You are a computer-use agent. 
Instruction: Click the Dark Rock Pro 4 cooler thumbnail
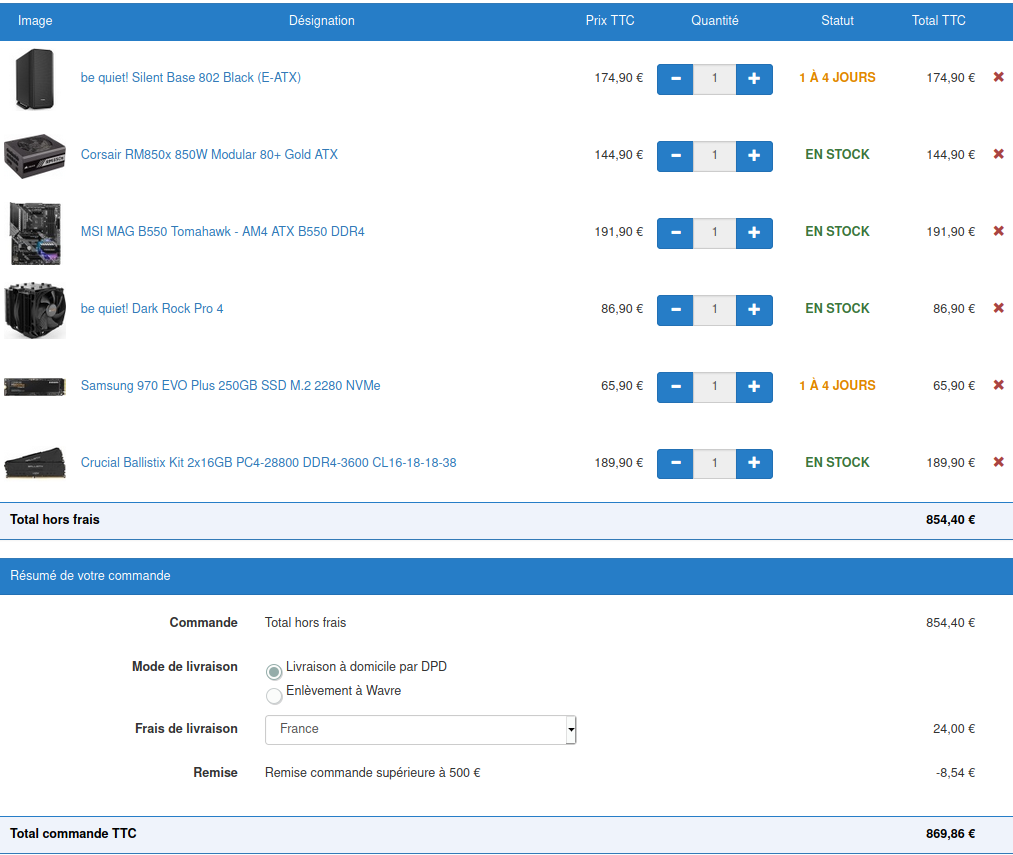tap(35, 310)
